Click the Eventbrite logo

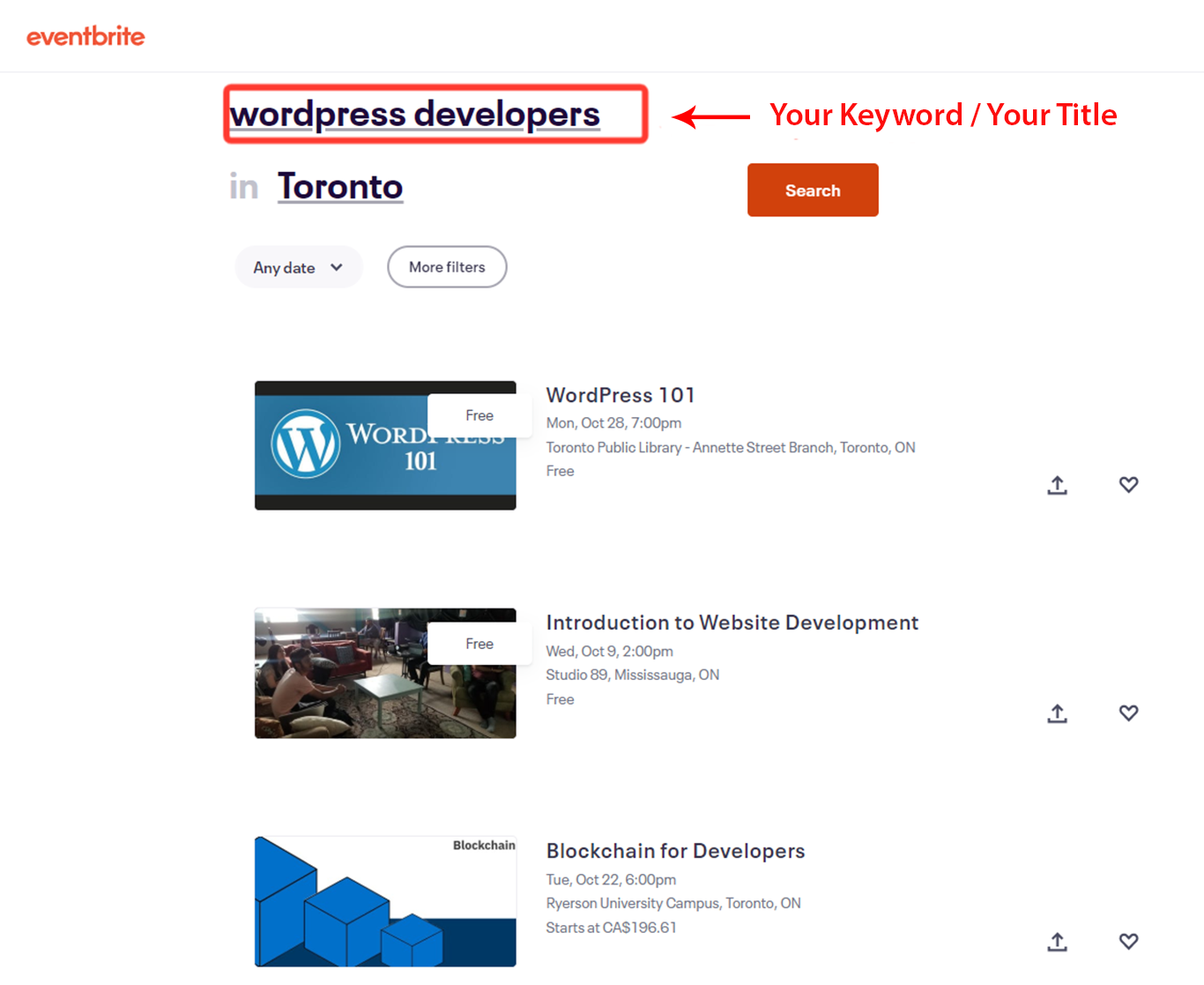85,36
